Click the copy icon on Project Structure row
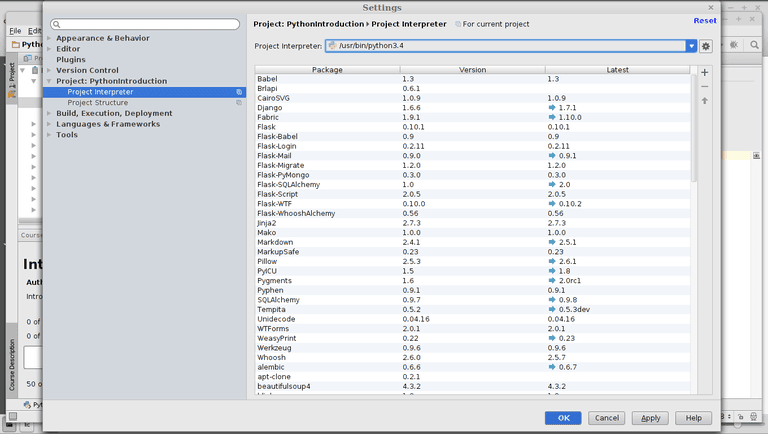 point(239,103)
